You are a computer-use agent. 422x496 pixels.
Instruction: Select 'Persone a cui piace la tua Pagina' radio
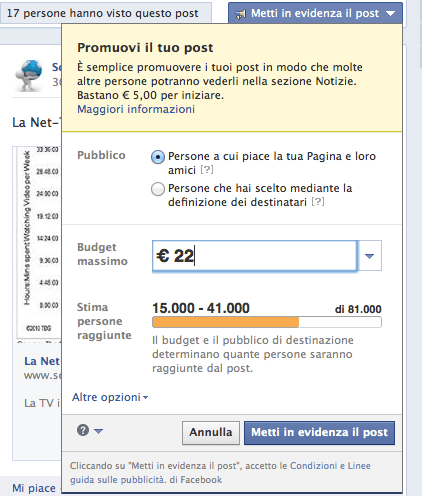(158, 157)
